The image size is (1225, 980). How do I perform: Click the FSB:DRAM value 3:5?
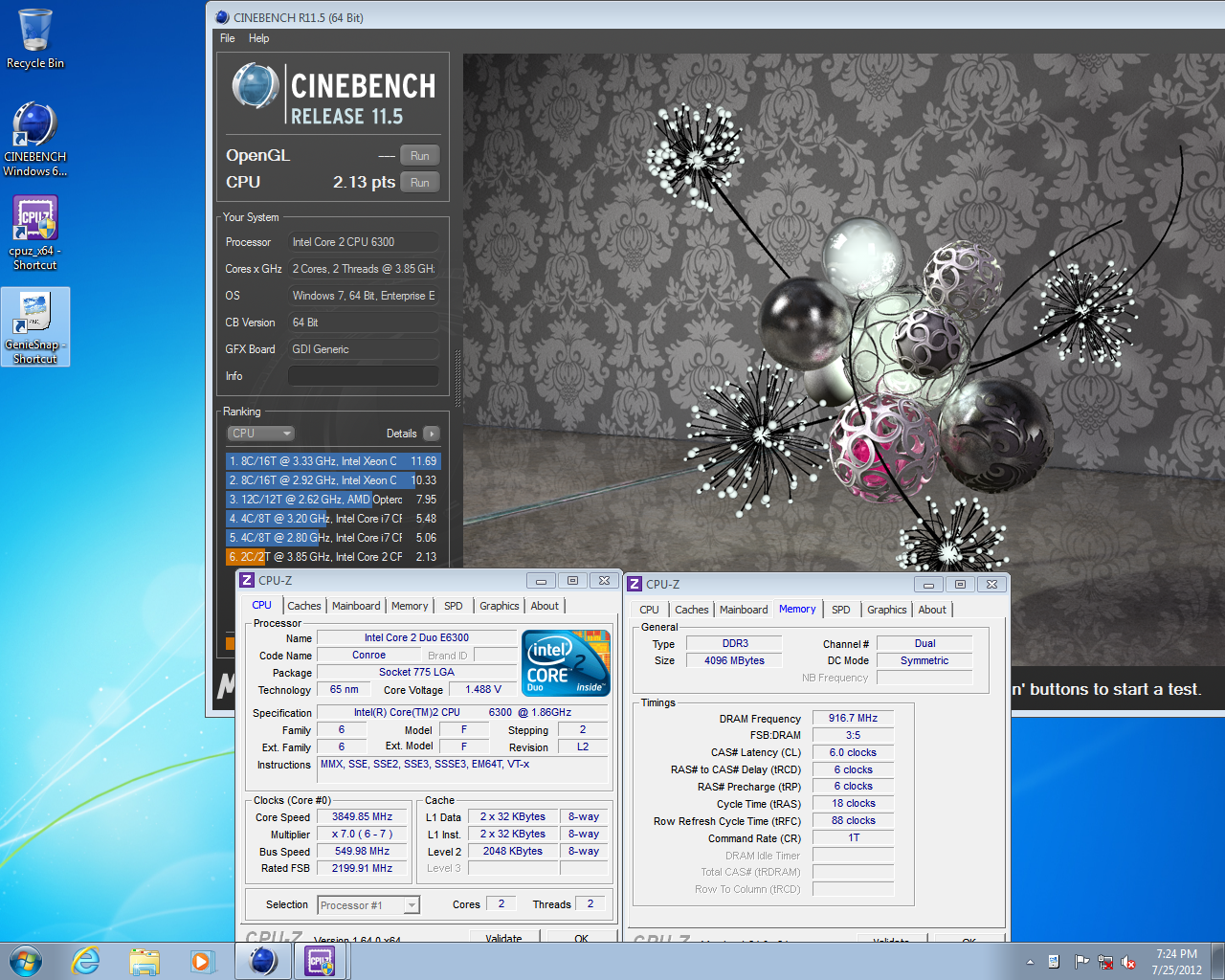pos(853,735)
